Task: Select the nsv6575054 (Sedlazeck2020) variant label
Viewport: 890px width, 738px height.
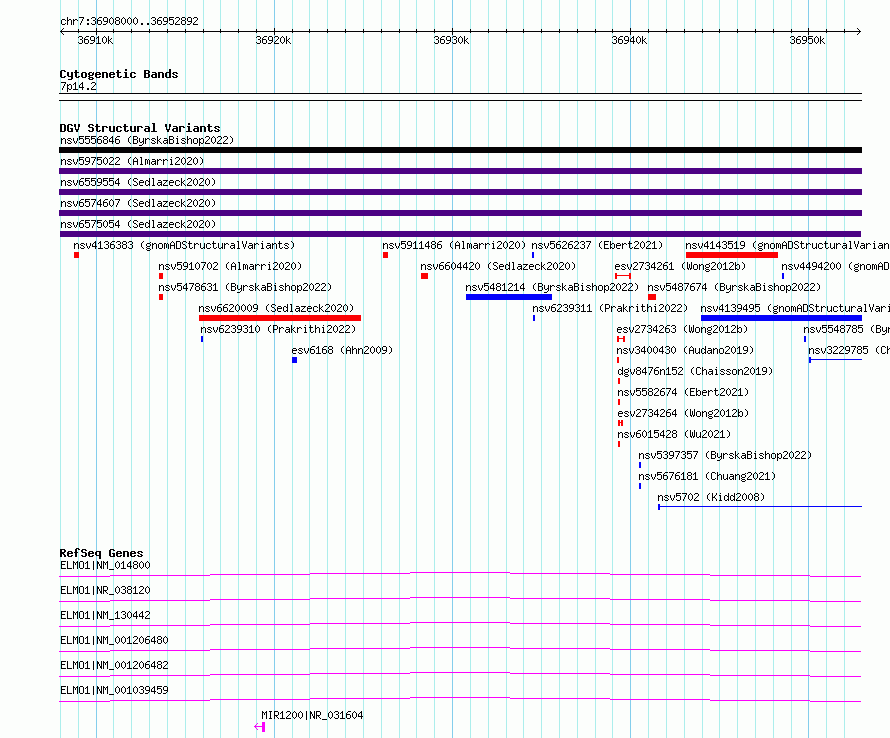Action: click(x=138, y=224)
